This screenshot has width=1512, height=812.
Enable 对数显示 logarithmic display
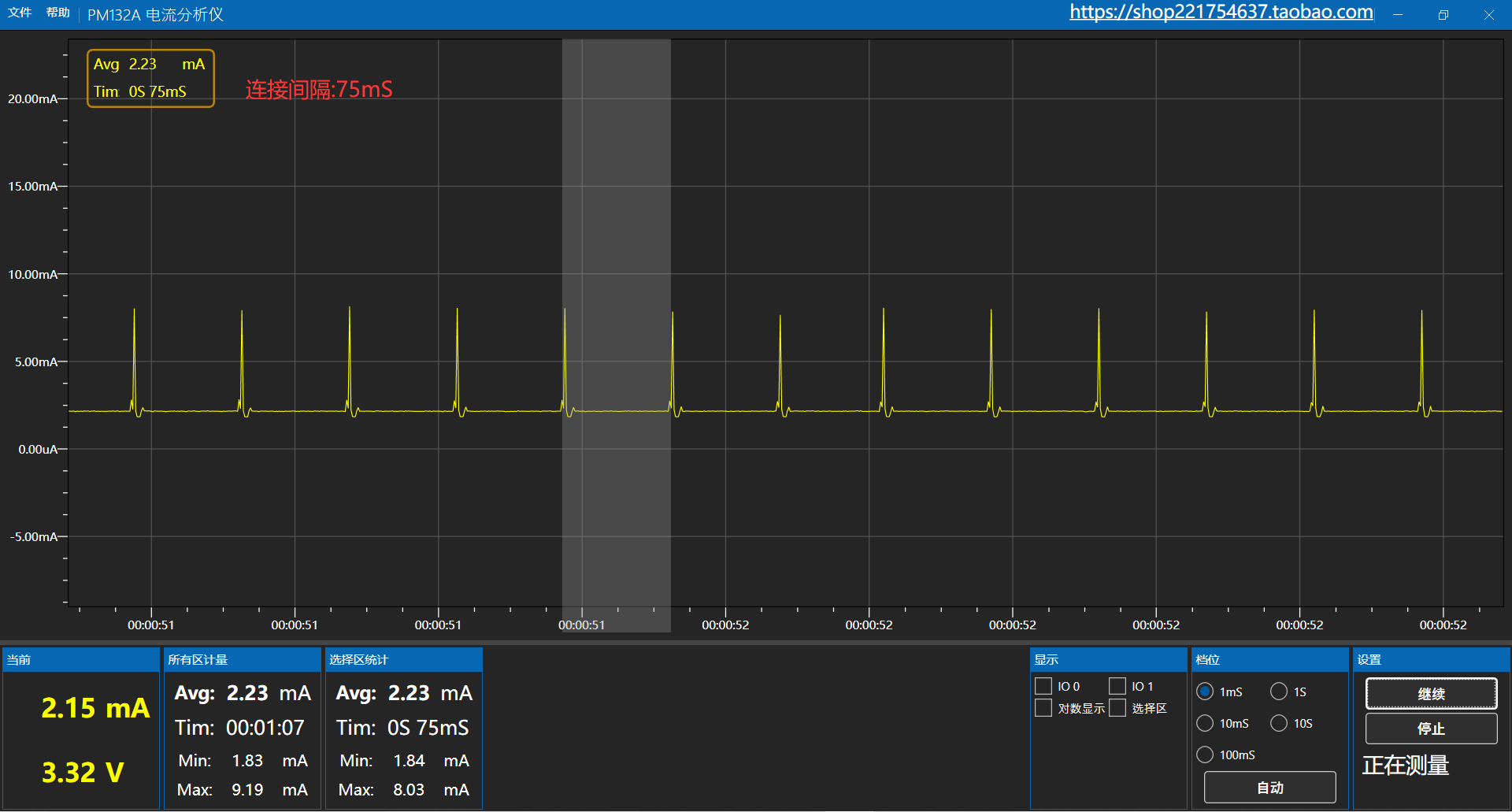click(1043, 708)
